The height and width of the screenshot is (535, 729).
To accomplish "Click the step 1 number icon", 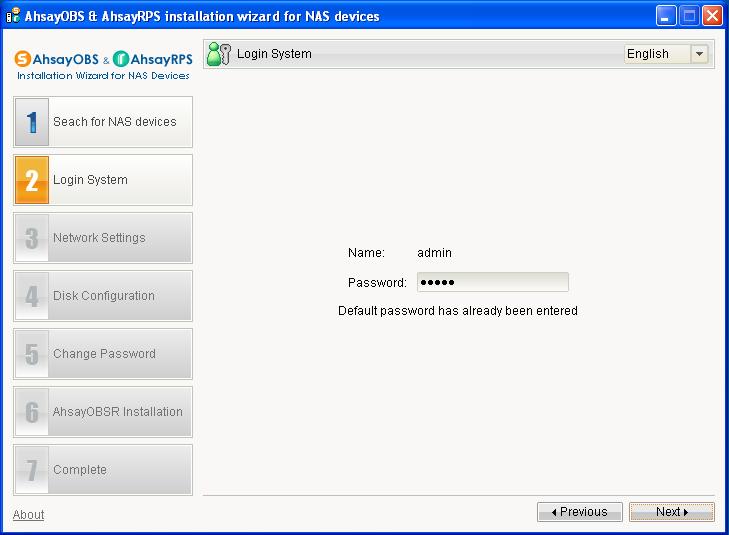I will click(x=32, y=122).
